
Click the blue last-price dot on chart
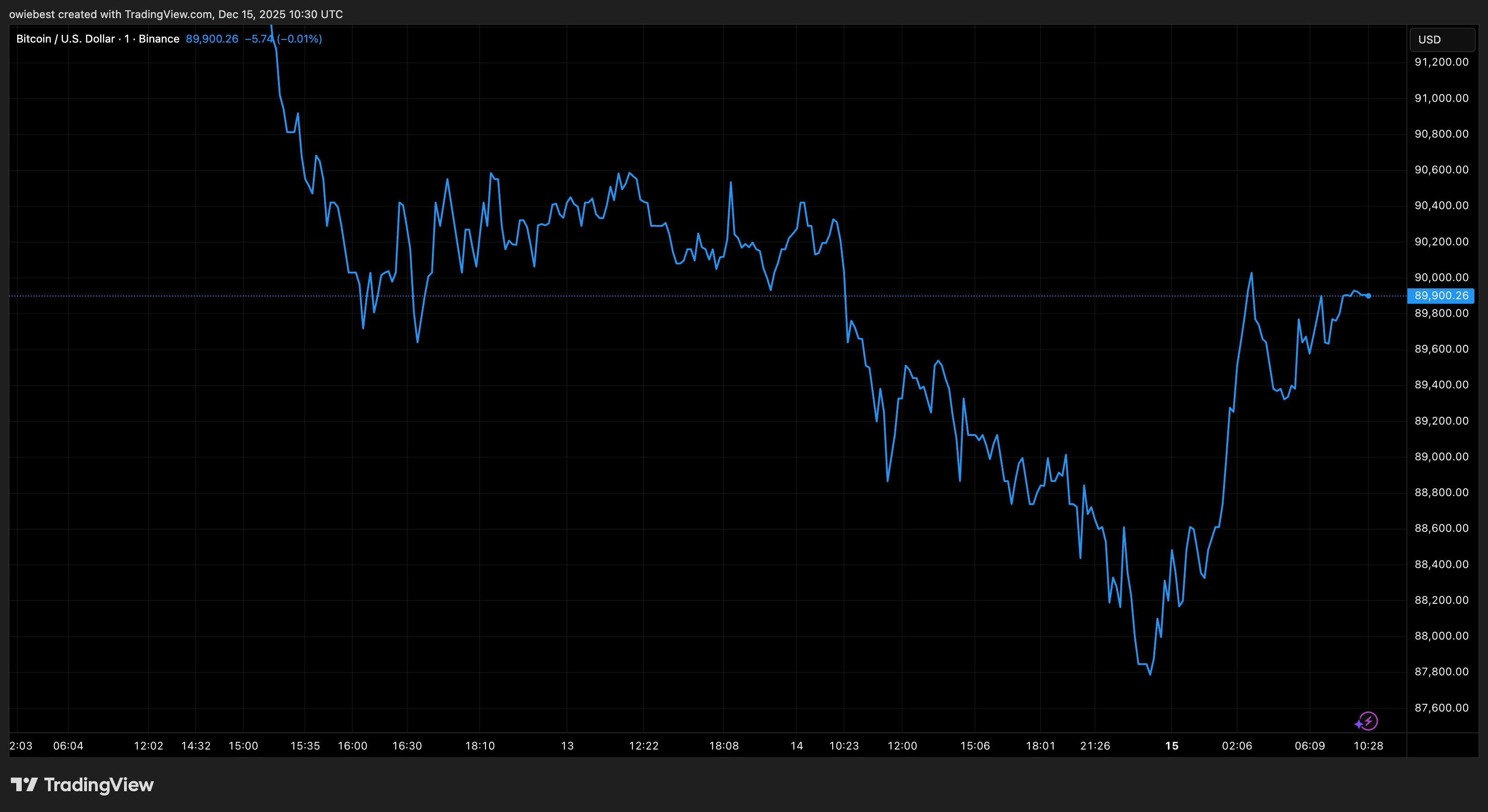[1368, 296]
